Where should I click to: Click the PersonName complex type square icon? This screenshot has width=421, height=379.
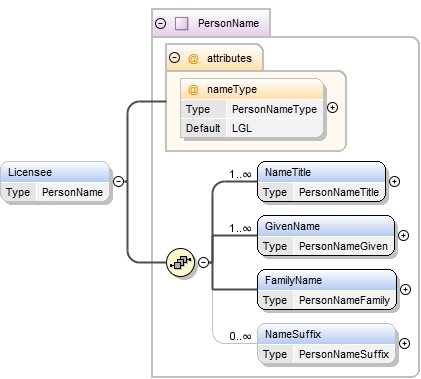point(182,24)
